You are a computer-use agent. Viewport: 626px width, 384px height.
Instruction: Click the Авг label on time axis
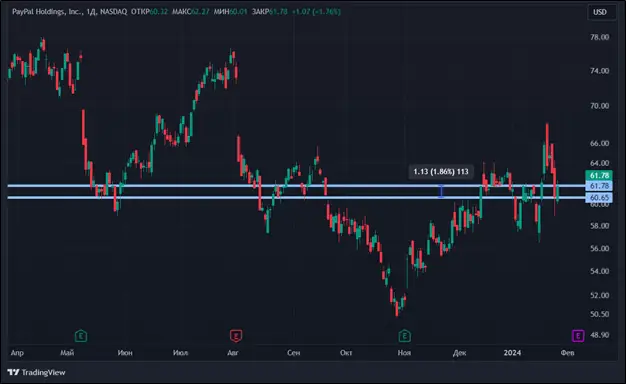(233, 353)
